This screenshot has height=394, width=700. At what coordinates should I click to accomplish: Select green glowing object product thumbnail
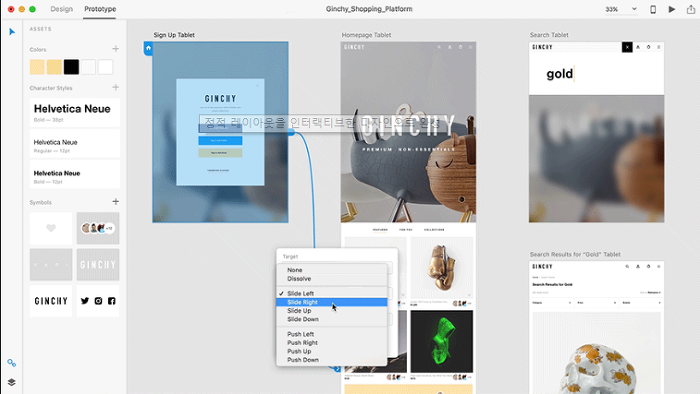pyautogui.click(x=442, y=342)
